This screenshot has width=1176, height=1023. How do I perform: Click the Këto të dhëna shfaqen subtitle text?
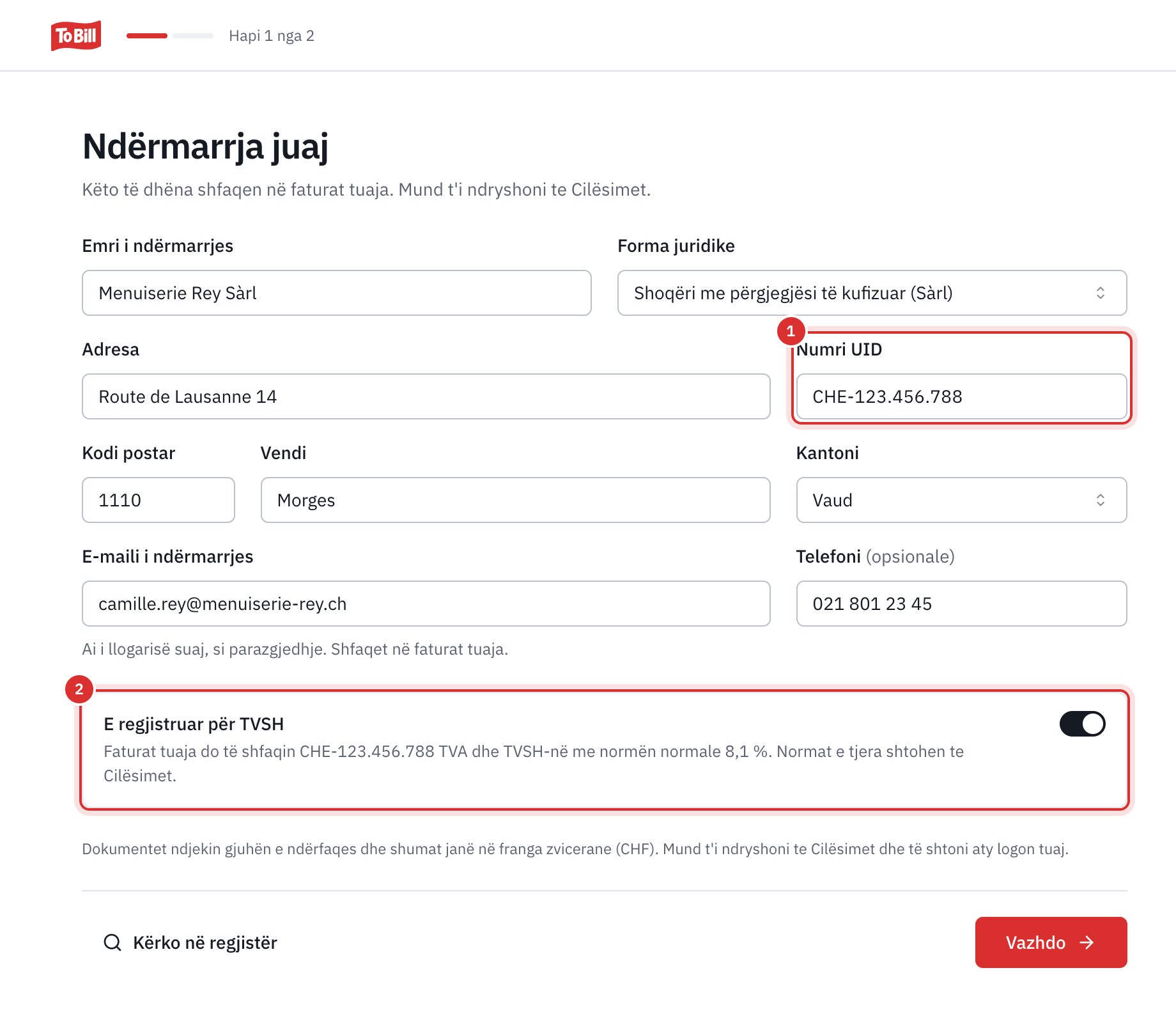(x=366, y=190)
